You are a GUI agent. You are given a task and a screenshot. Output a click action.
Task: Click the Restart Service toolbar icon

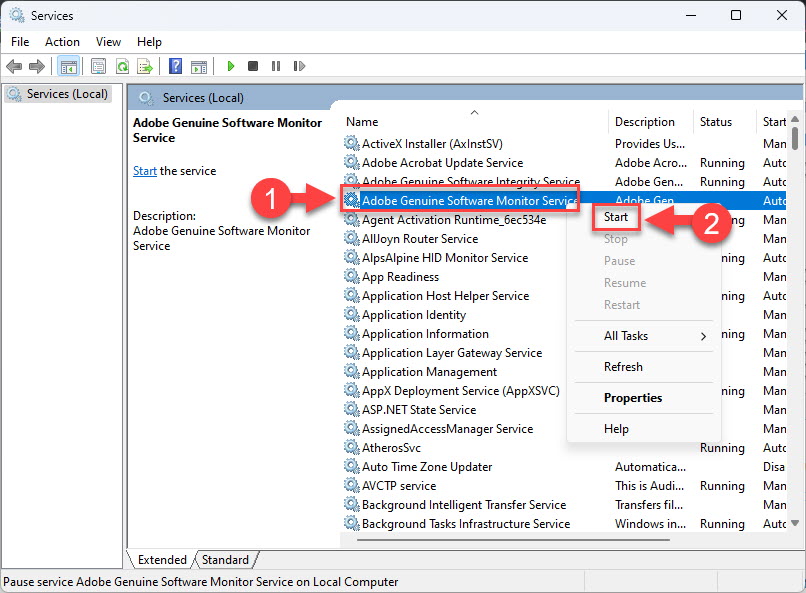(x=299, y=66)
